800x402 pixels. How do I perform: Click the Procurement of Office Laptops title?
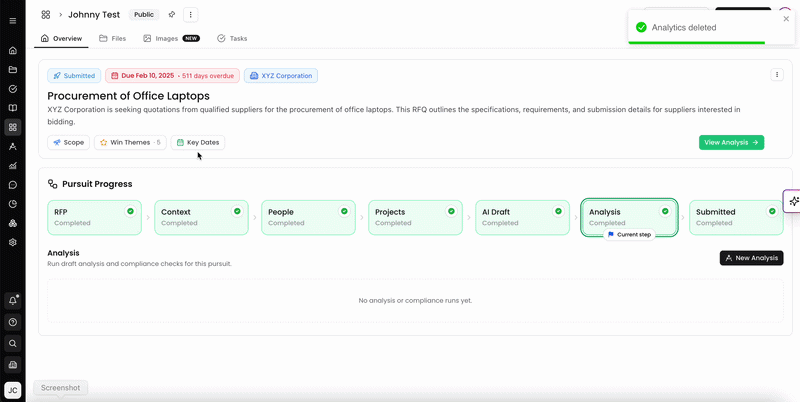(x=129, y=96)
